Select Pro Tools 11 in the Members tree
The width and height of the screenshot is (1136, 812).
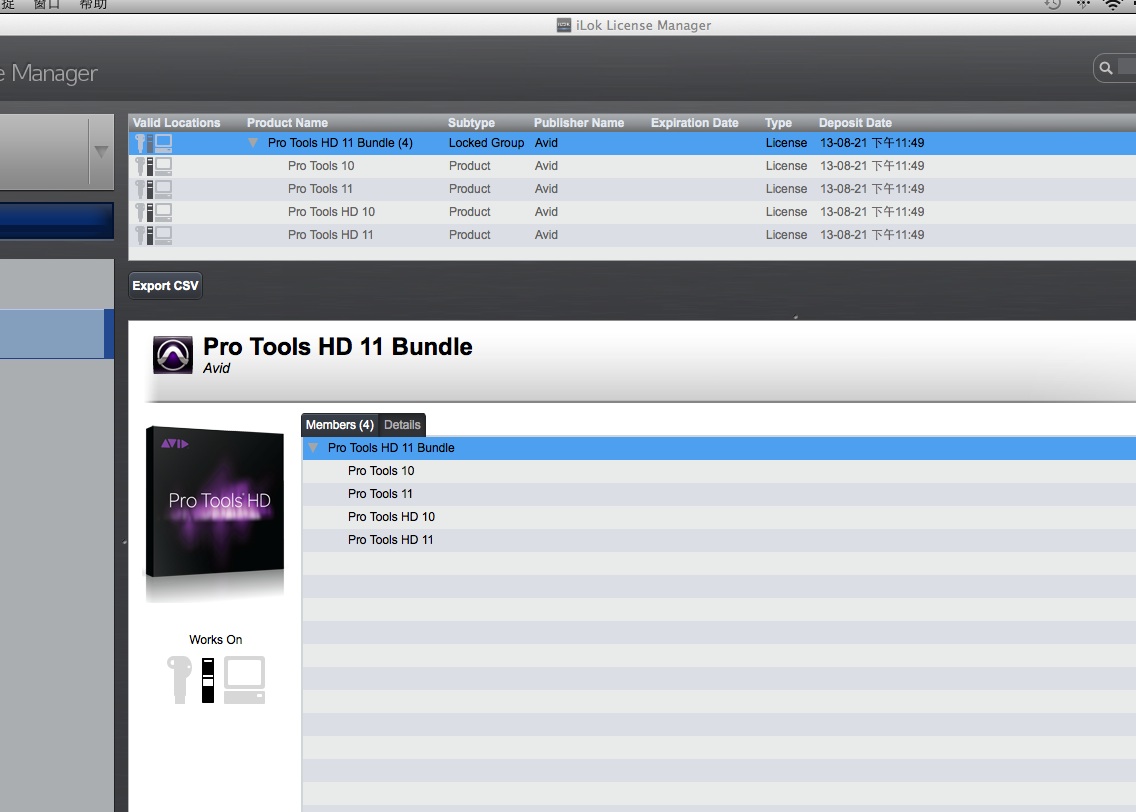click(x=719, y=494)
